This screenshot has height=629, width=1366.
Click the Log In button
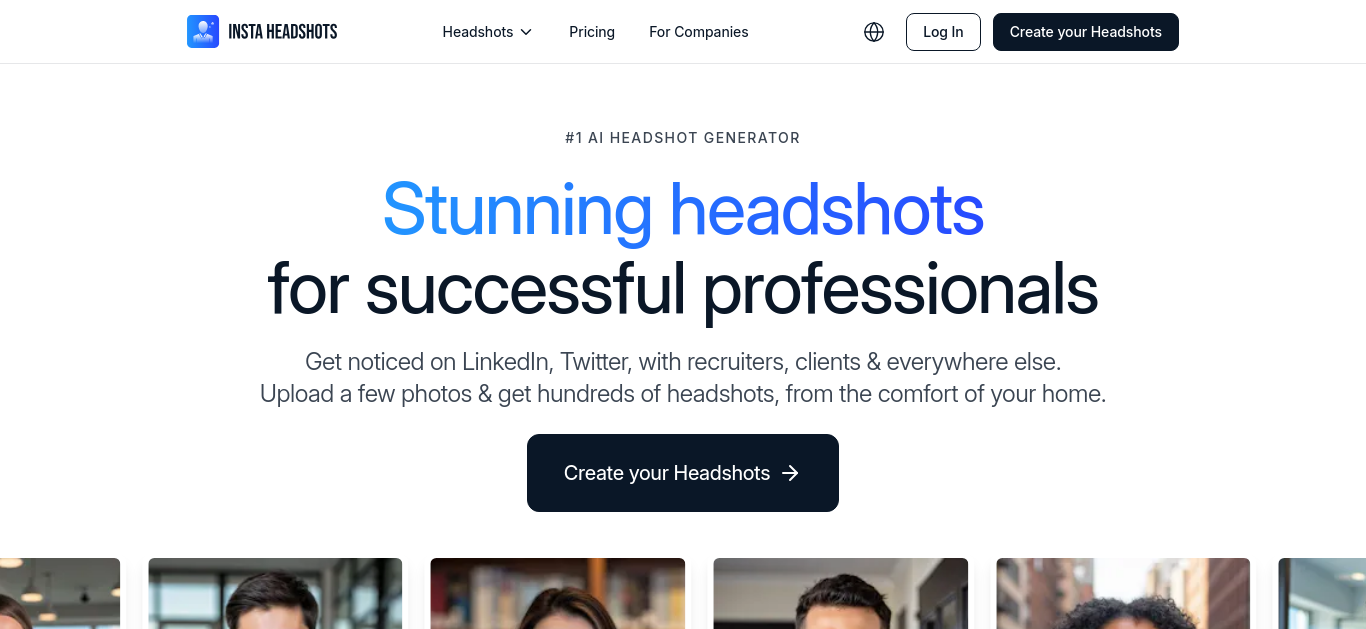[x=943, y=32]
